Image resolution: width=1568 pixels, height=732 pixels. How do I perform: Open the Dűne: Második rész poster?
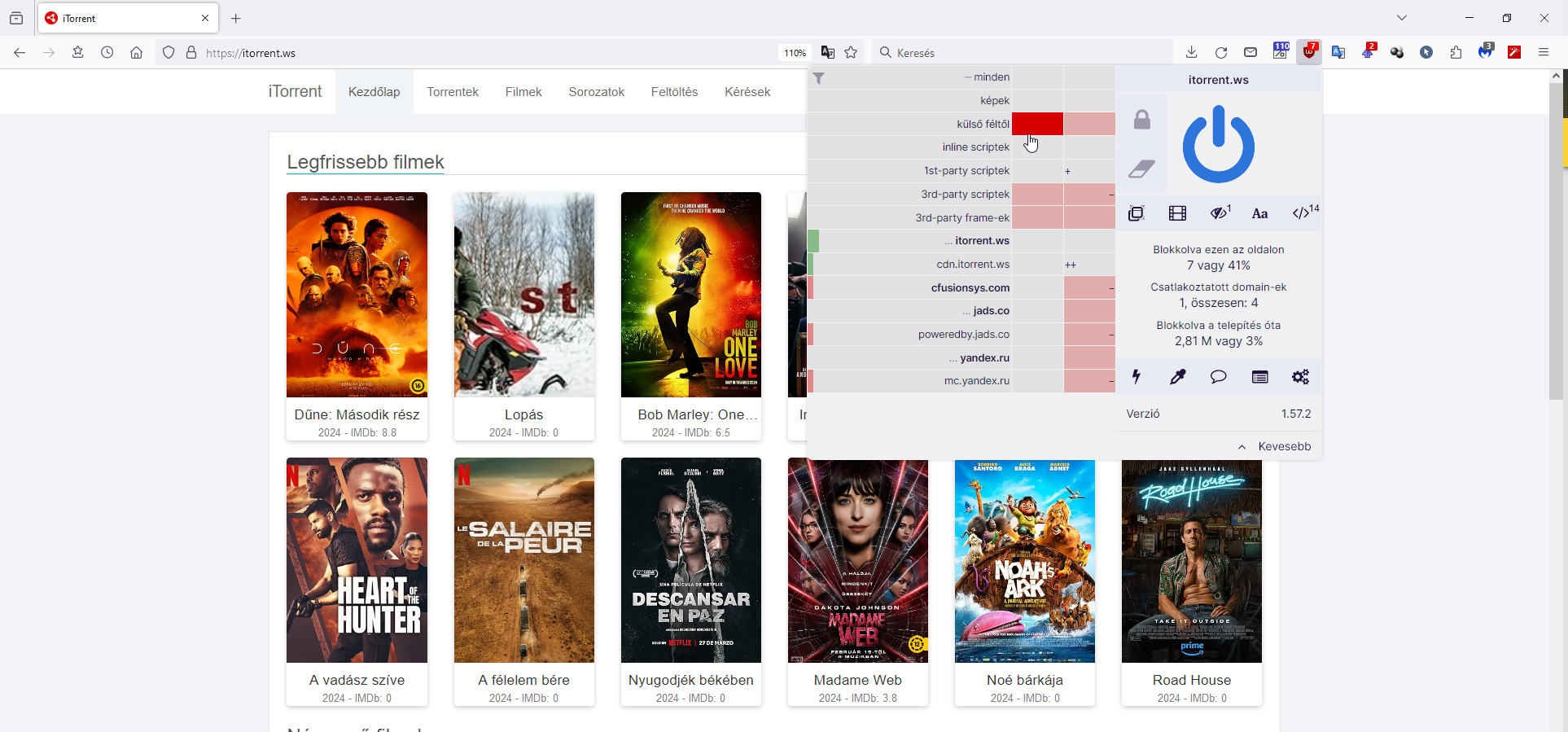(x=357, y=295)
